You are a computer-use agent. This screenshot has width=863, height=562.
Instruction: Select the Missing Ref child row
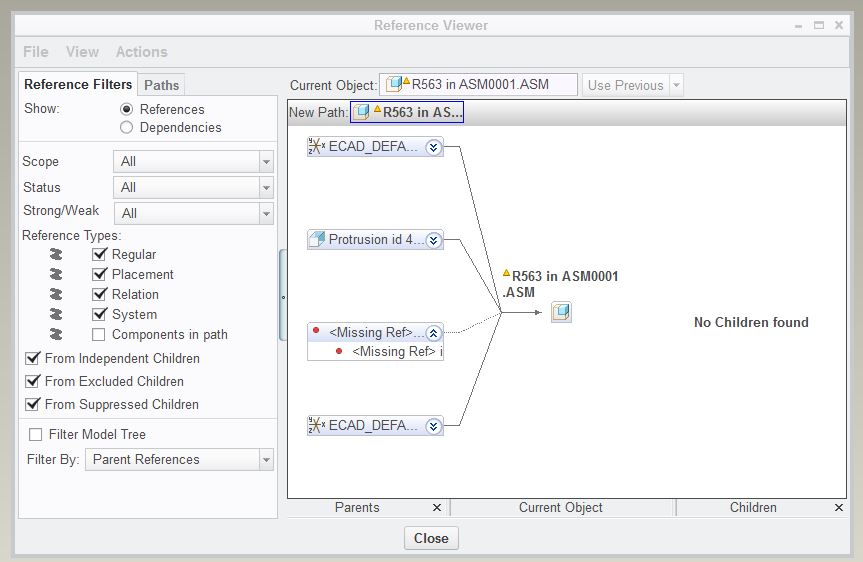[375, 351]
